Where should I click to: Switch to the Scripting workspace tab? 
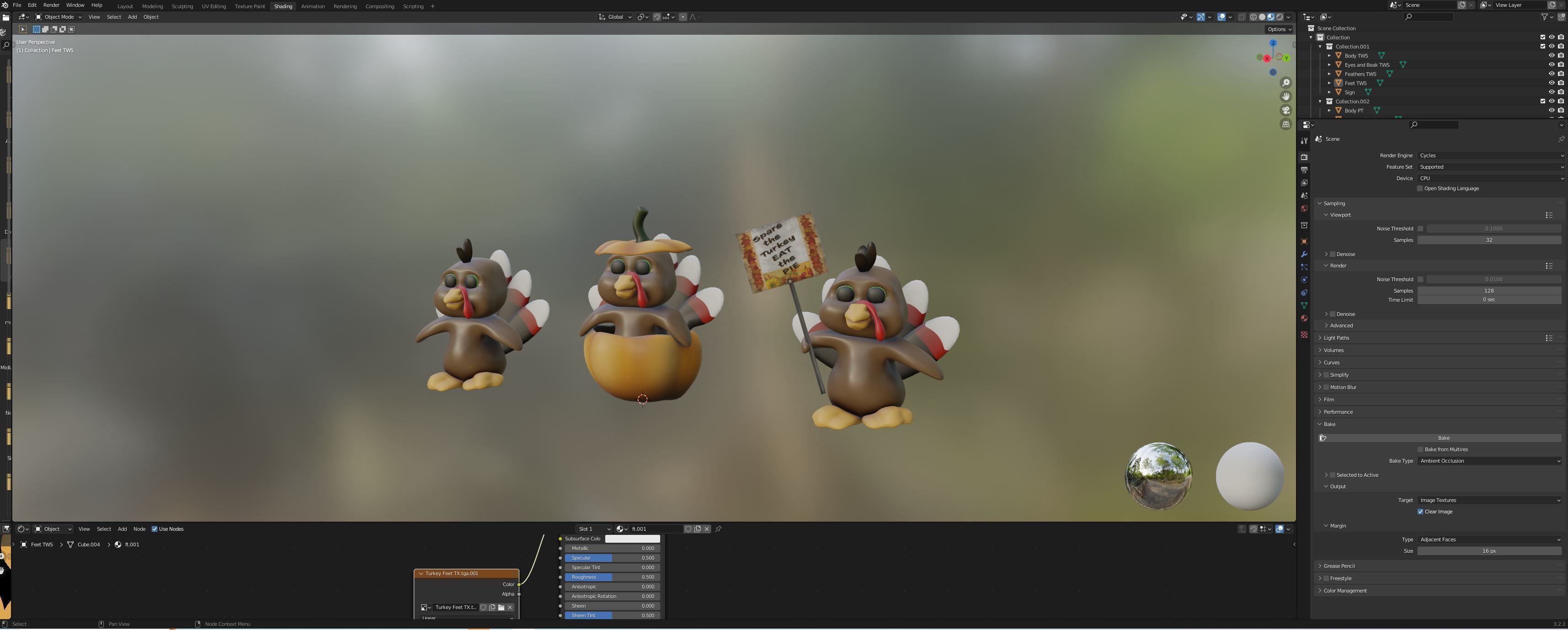tap(413, 5)
